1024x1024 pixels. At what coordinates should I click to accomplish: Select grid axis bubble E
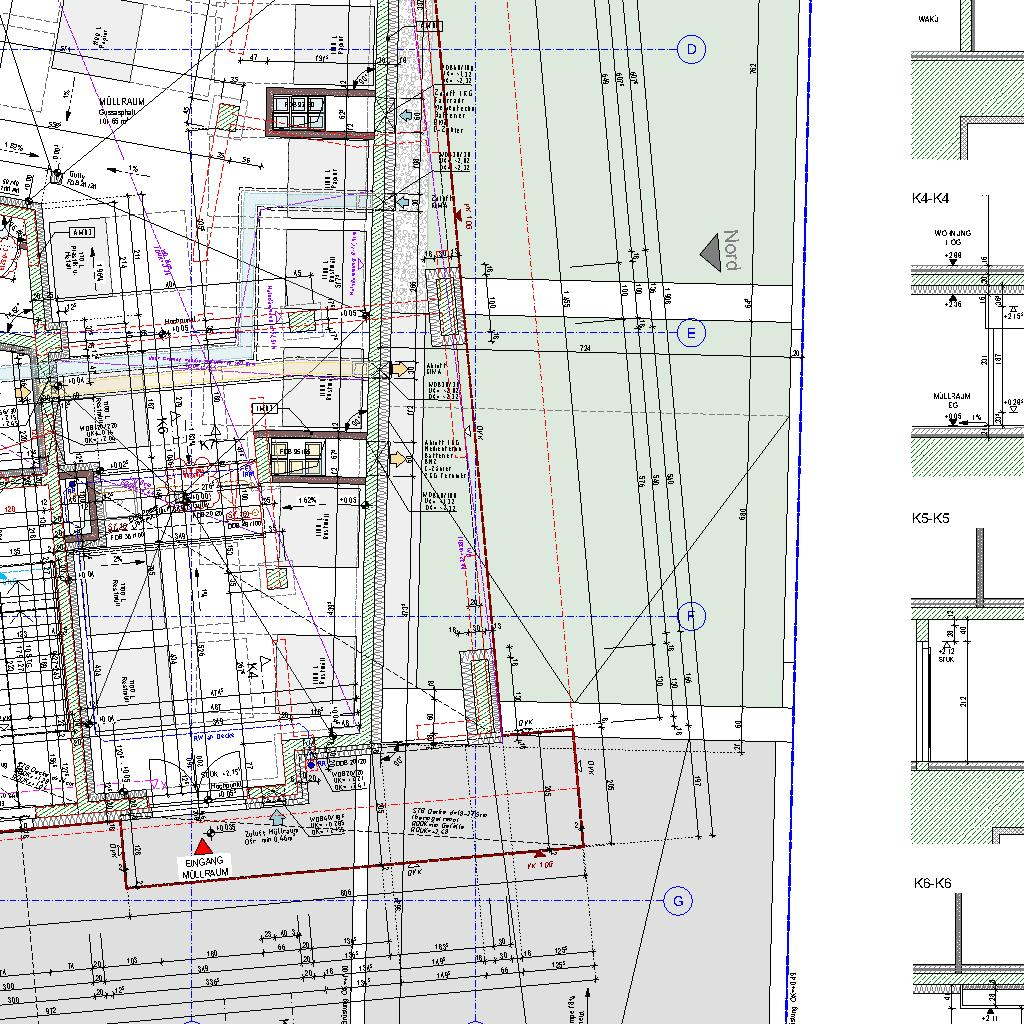coord(691,333)
